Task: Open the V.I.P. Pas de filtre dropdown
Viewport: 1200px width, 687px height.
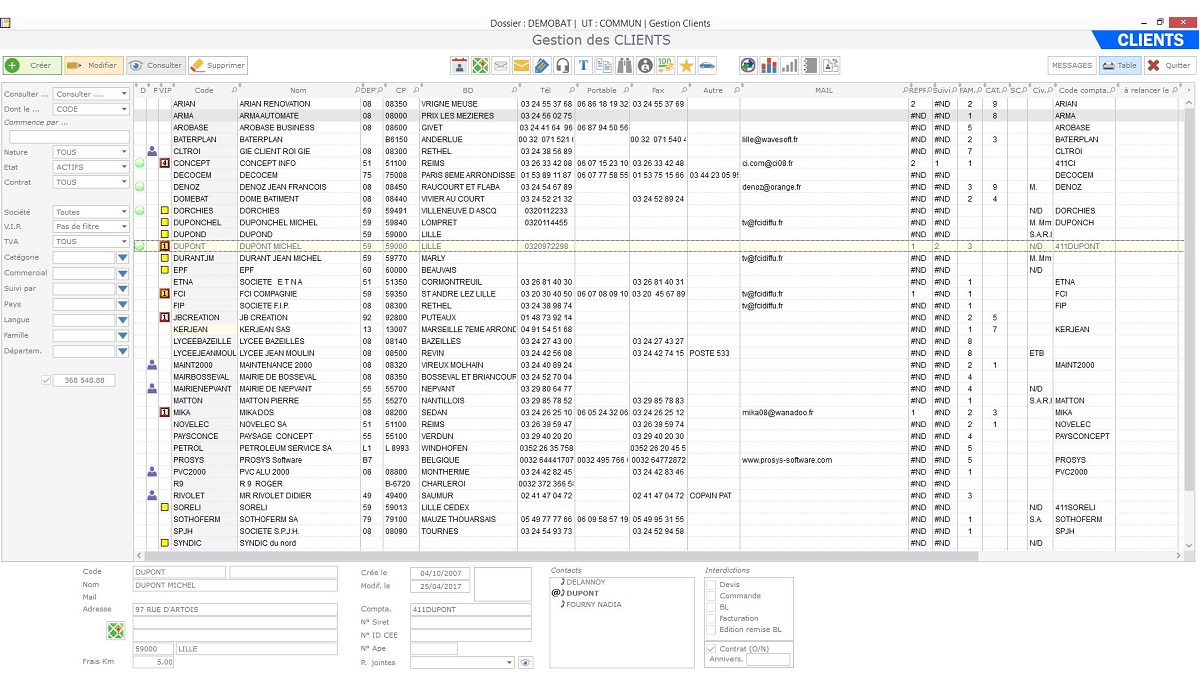Action: 91,227
